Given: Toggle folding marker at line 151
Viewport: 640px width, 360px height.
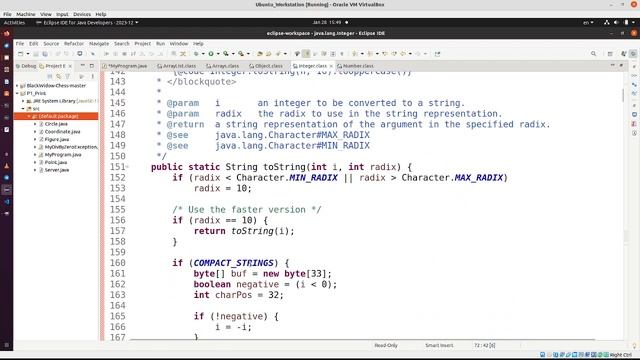Looking at the screenshot, I should click(127, 167).
